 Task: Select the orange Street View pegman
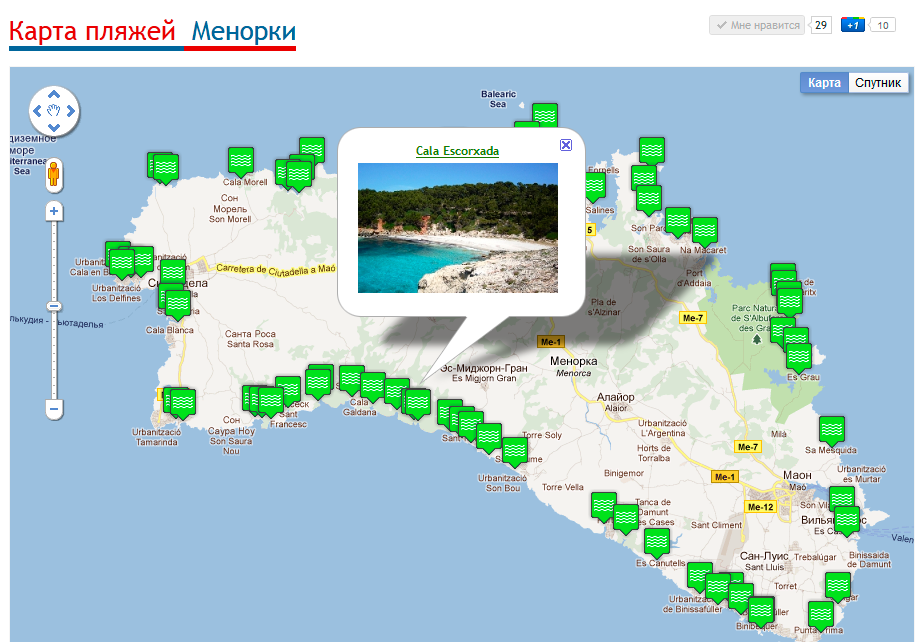pos(54,175)
